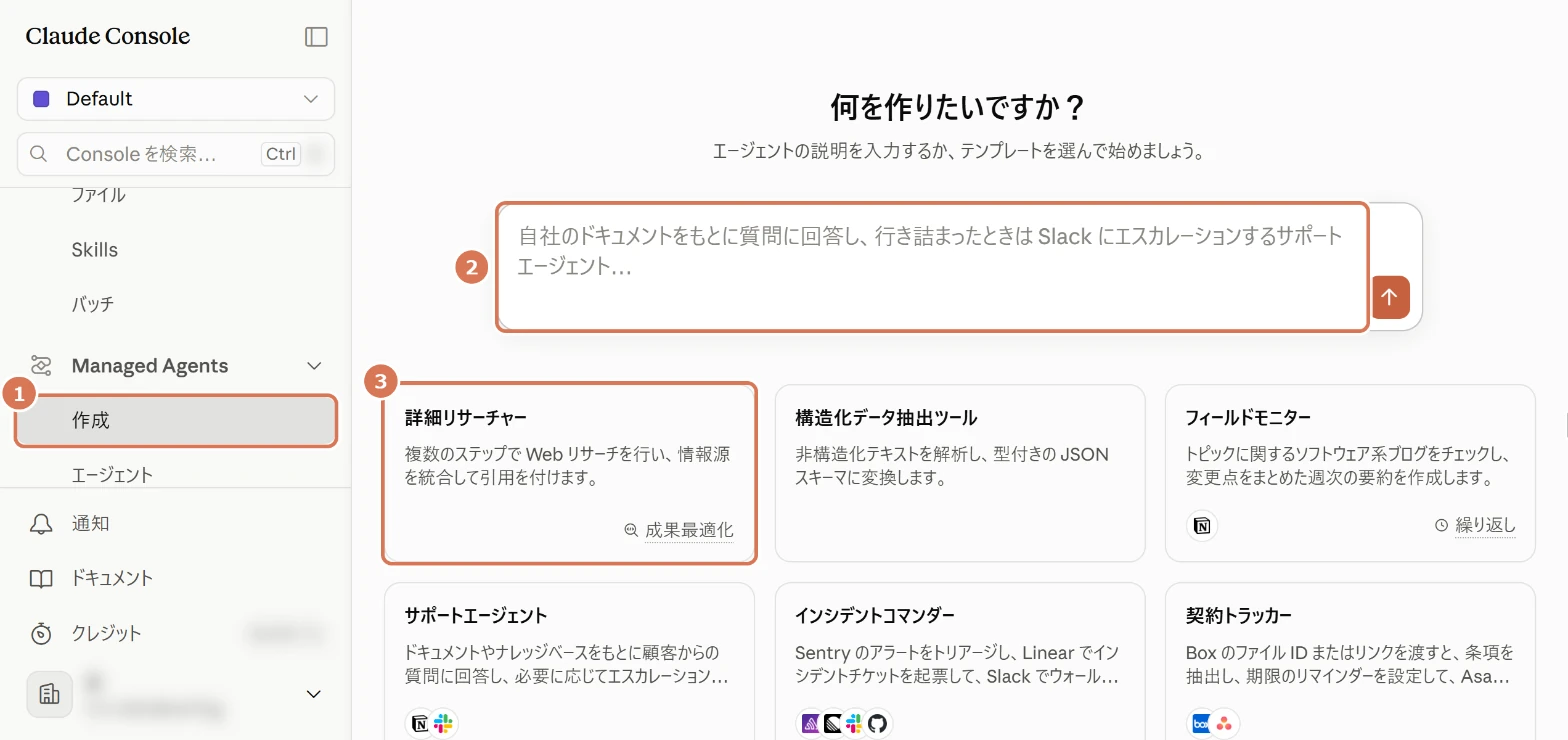1568x740 pixels.
Task: Open the Default workspace dropdown
Action: (x=176, y=99)
